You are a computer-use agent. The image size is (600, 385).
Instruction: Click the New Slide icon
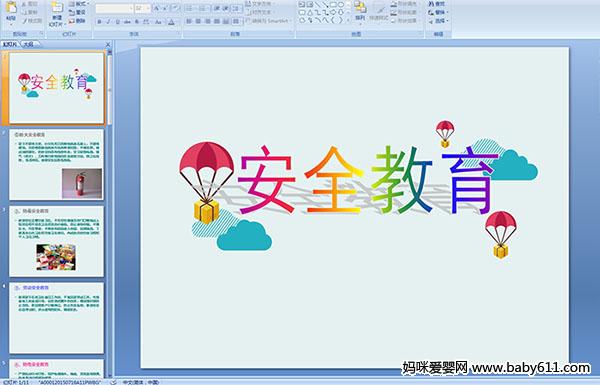pyautogui.click(x=57, y=8)
